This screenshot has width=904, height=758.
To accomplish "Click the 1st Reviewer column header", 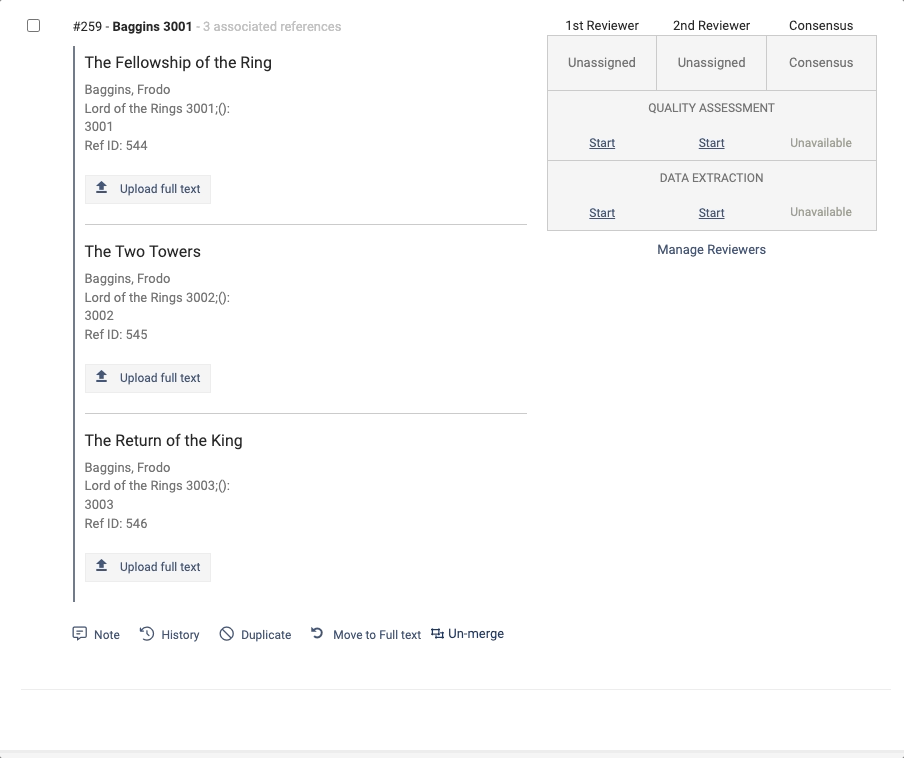I will [x=602, y=25].
